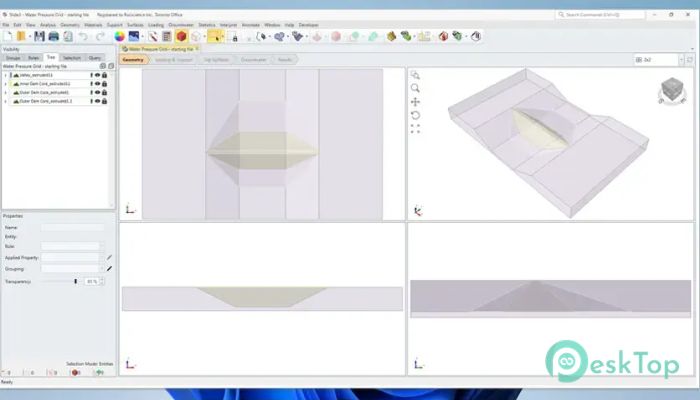Click the transparency percentage stepper
The width and height of the screenshot is (700, 400).
[x=102, y=281]
